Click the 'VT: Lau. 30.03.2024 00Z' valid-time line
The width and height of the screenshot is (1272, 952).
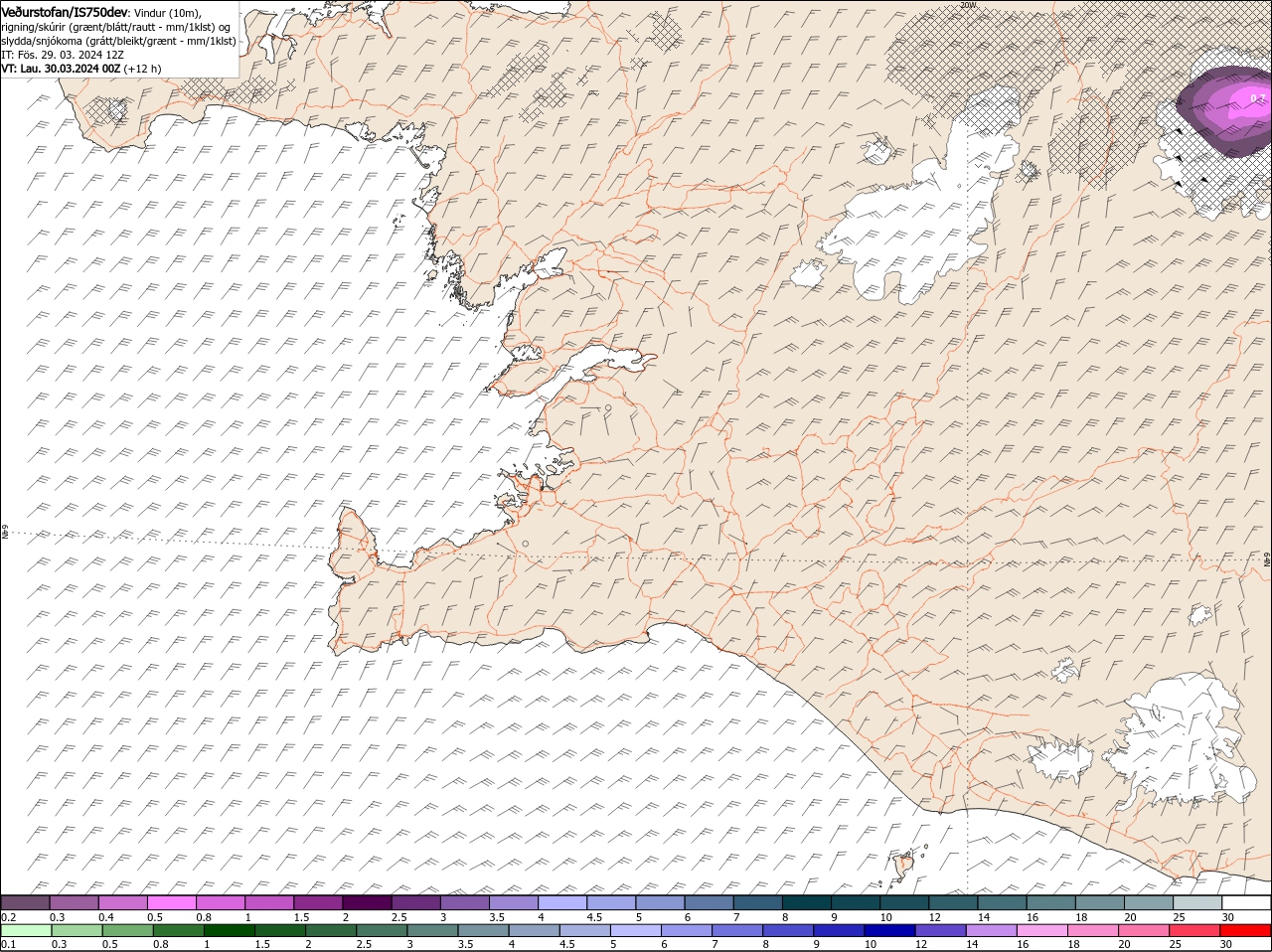[x=81, y=69]
